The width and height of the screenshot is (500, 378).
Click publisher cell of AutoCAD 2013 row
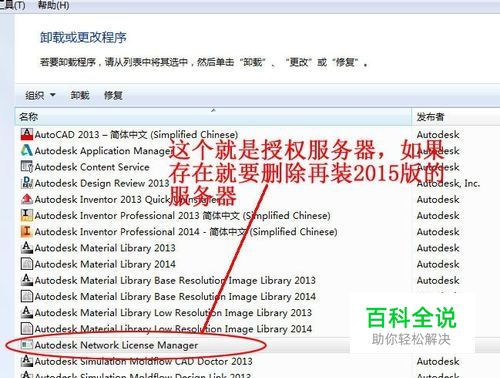(x=438, y=134)
